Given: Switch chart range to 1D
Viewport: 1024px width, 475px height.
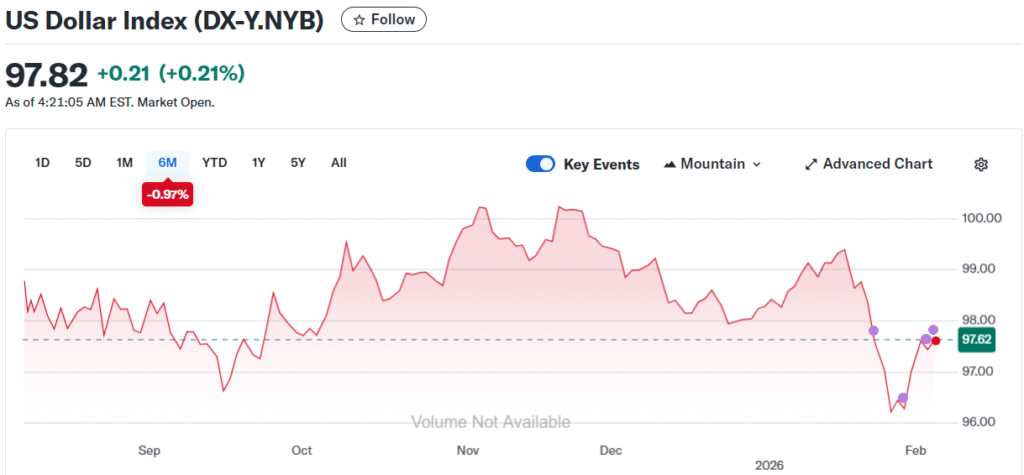Looking at the screenshot, I should (x=43, y=163).
